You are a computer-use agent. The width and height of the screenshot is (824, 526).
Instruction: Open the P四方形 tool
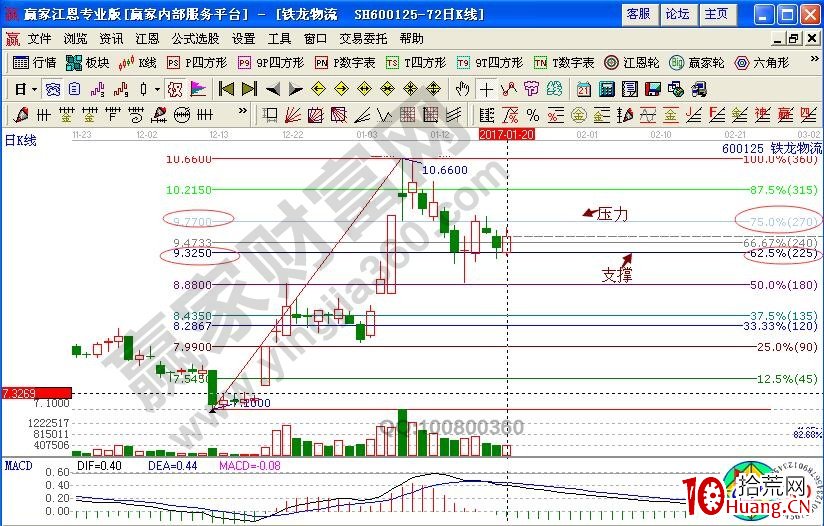click(x=197, y=63)
